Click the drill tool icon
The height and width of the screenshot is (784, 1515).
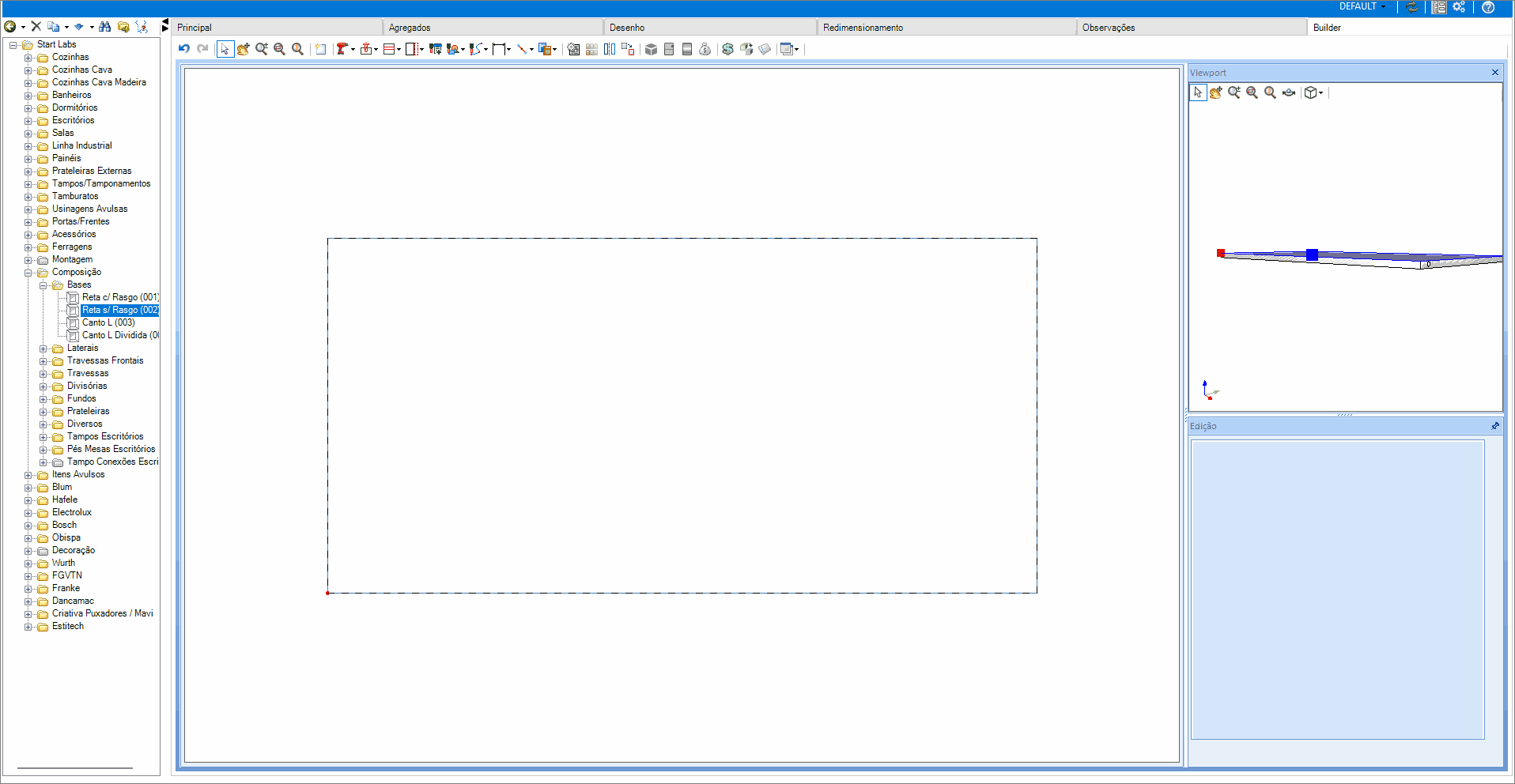pyautogui.click(x=342, y=49)
